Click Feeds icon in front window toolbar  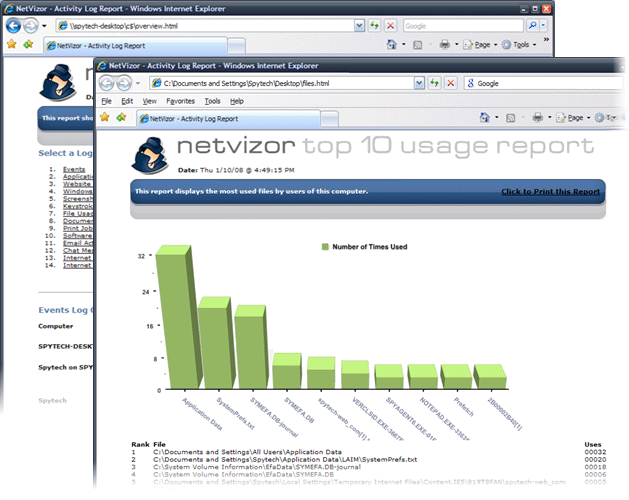(510, 118)
